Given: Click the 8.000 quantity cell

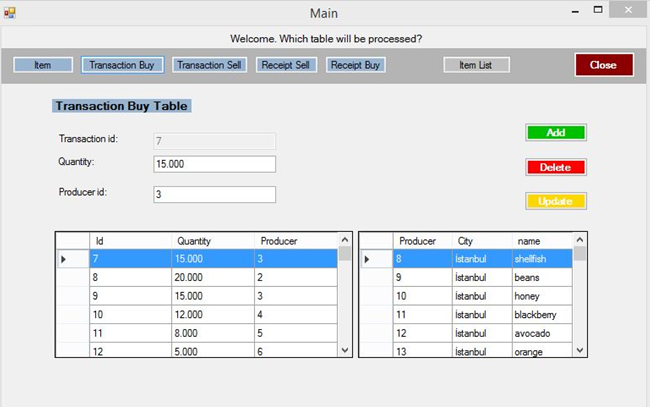Looking at the screenshot, I should (x=213, y=333).
